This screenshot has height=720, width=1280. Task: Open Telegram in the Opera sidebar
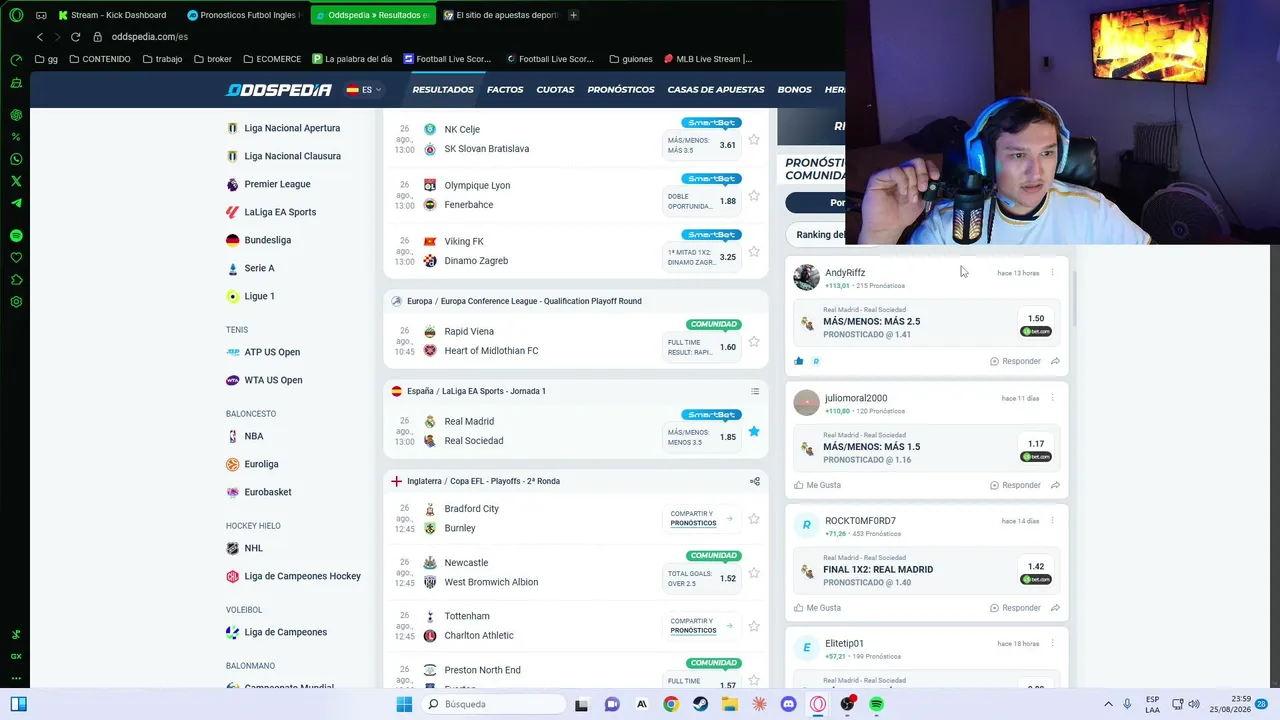point(16,203)
